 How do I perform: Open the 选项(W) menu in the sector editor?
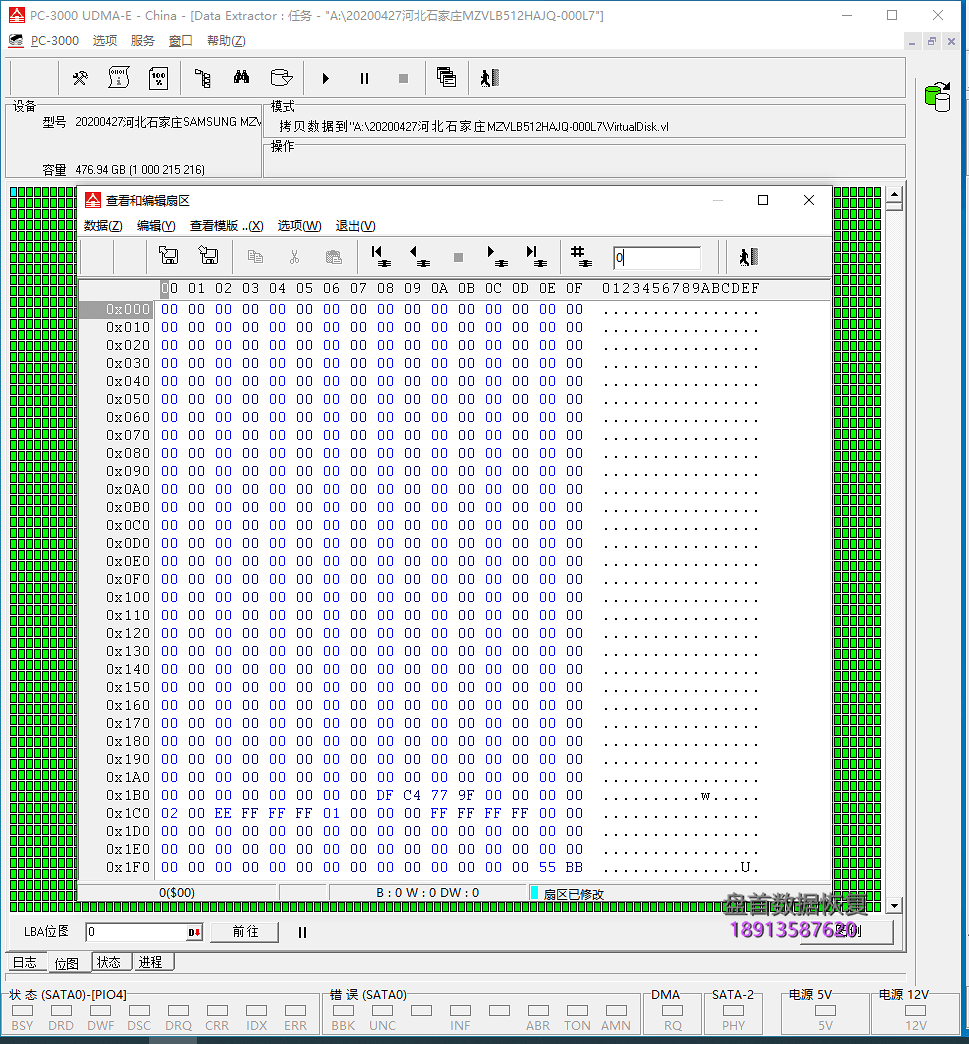299,226
